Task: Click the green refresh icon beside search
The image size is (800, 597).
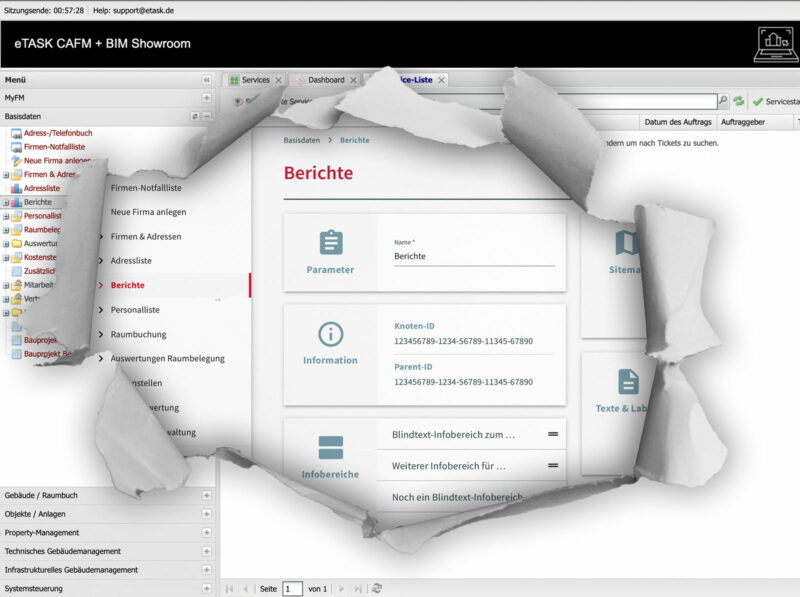Action: click(x=739, y=101)
